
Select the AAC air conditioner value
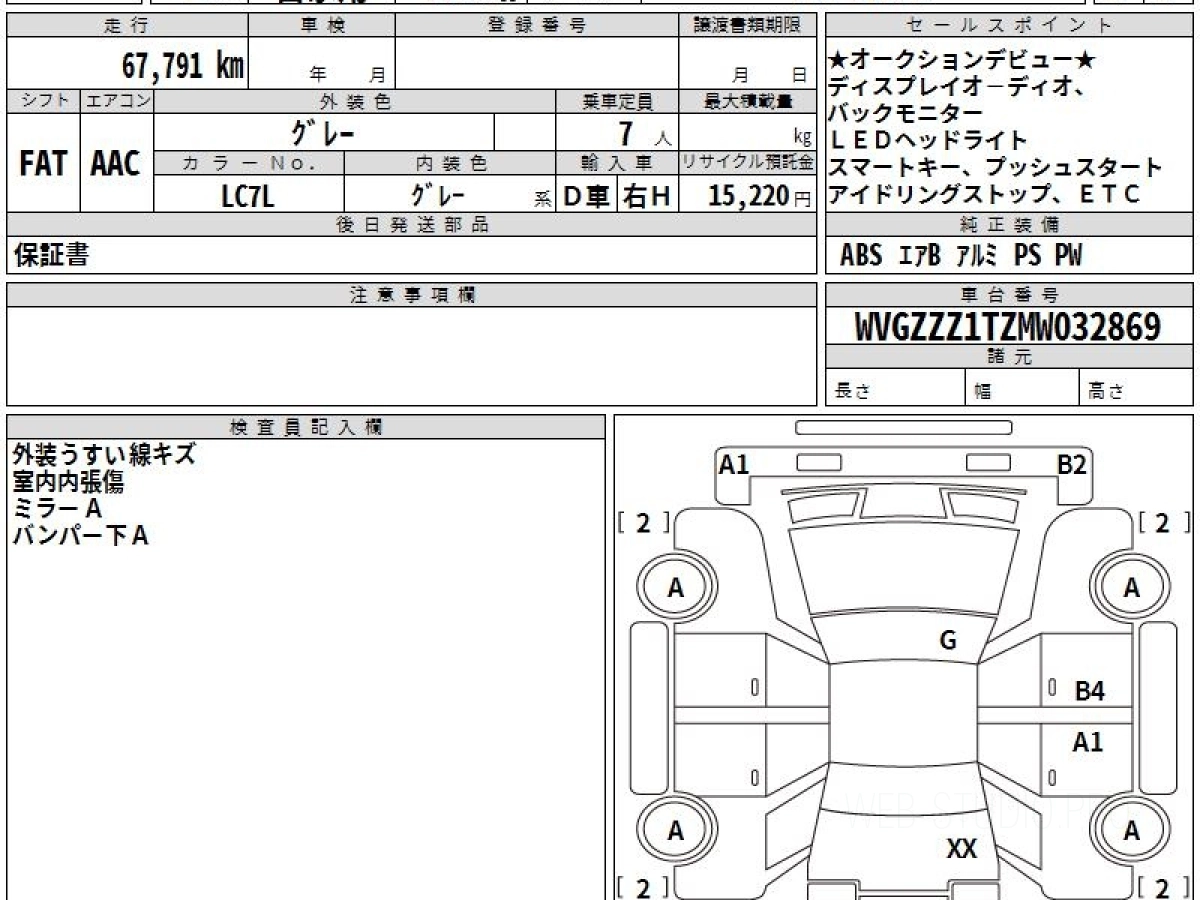[116, 164]
